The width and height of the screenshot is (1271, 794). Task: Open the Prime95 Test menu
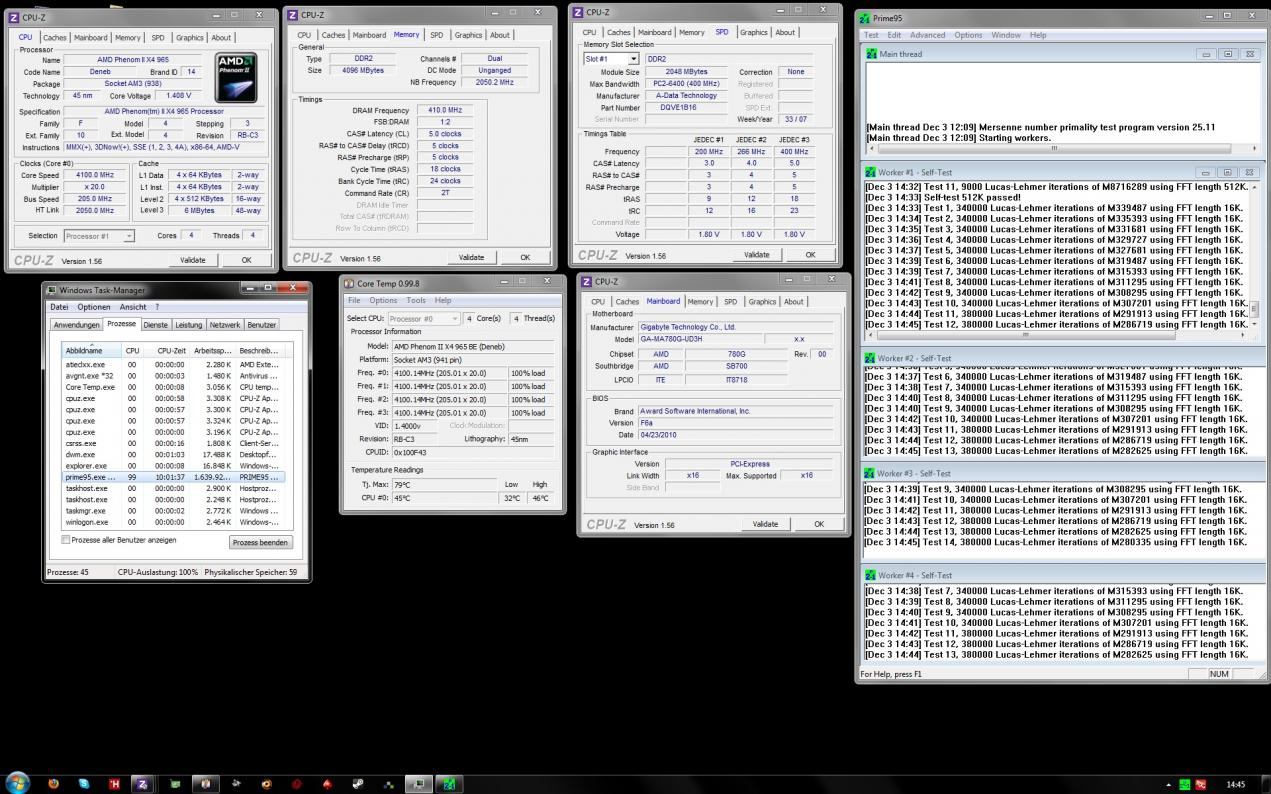point(871,35)
